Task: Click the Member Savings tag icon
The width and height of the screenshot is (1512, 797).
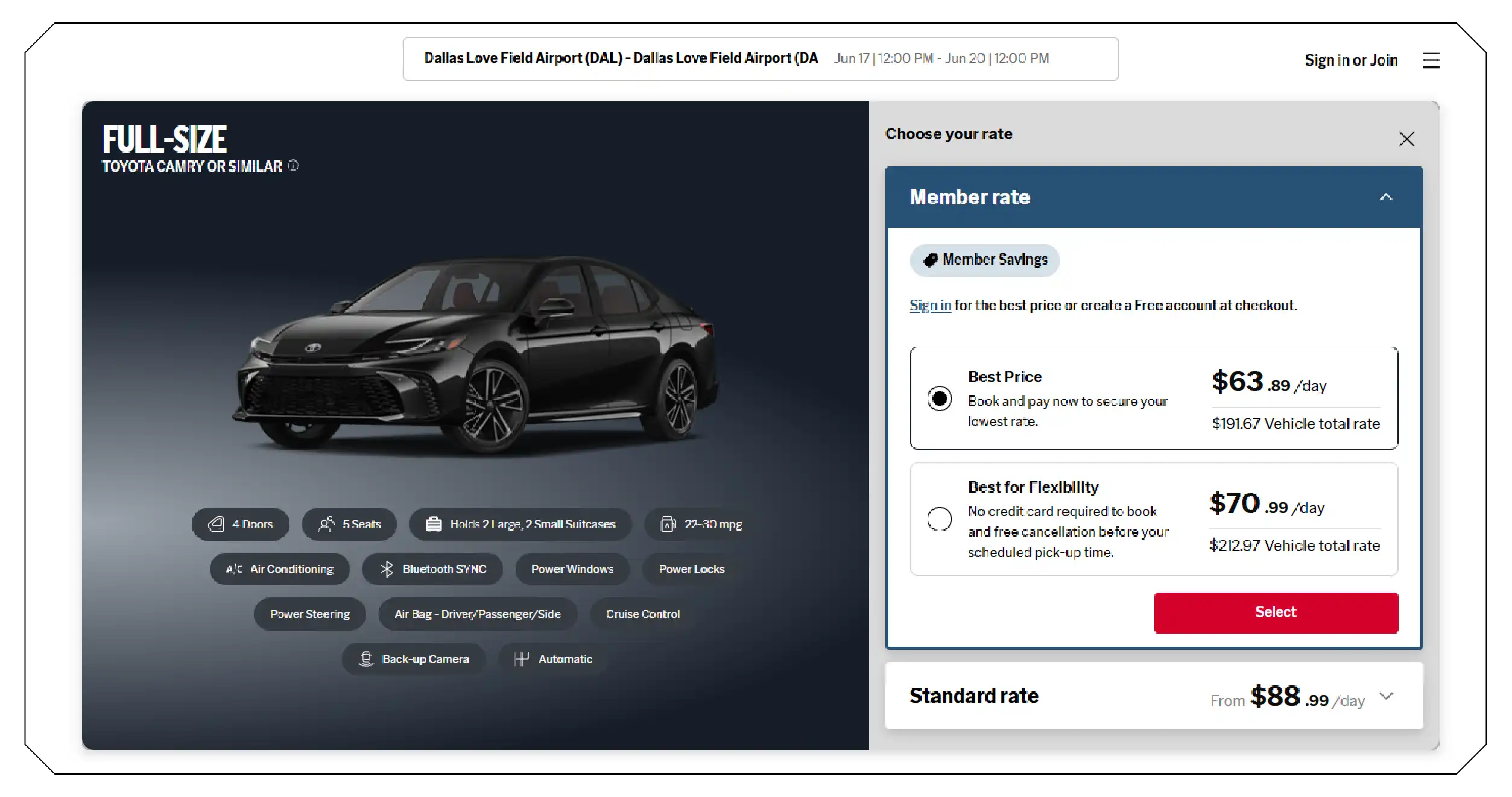Action: pos(931,260)
